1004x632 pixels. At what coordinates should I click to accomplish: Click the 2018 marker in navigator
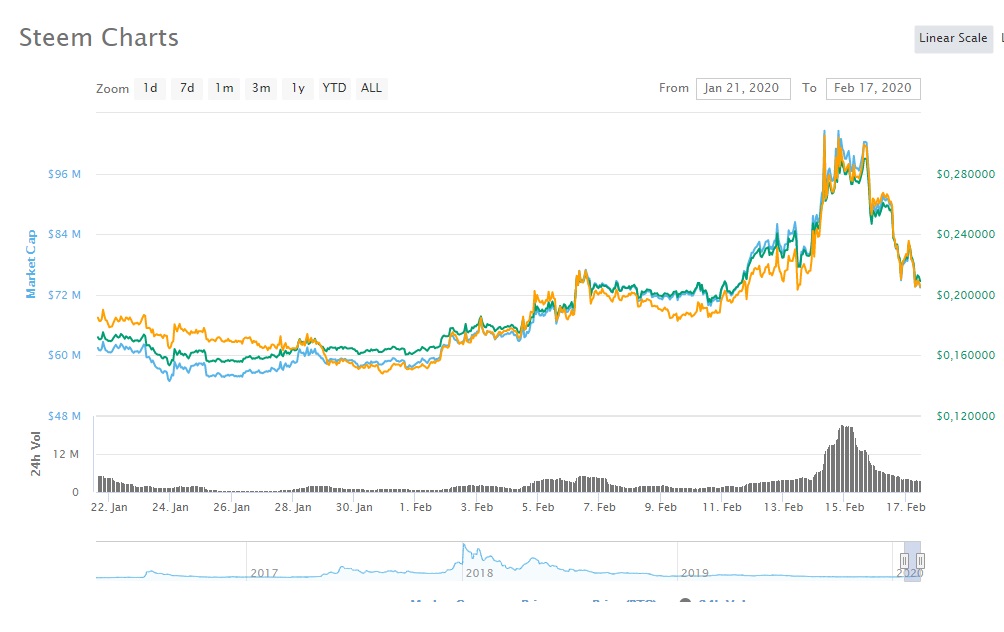tap(479, 573)
